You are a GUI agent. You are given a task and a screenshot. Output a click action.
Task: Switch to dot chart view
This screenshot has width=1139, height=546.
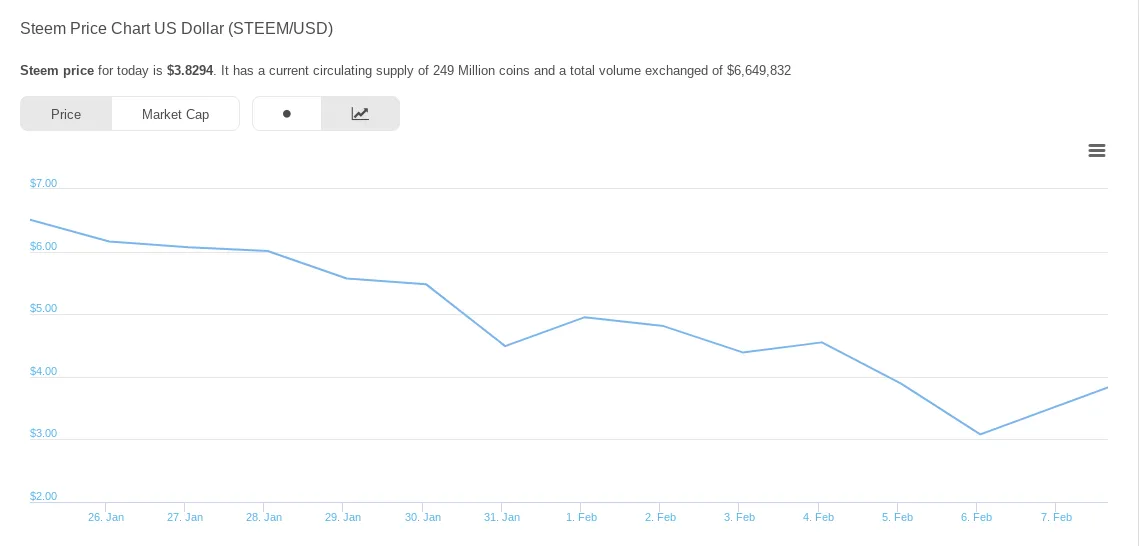(x=287, y=114)
